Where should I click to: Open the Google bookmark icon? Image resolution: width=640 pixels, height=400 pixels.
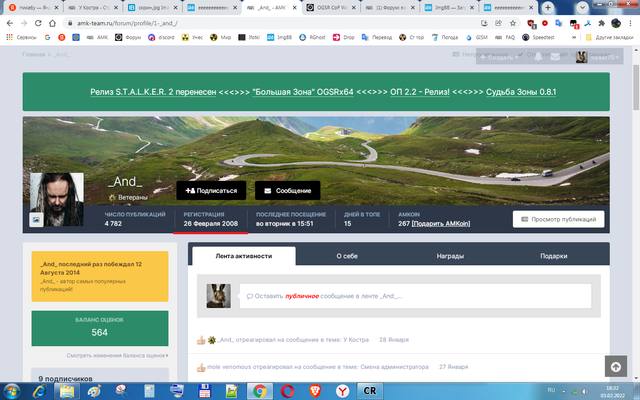(47, 37)
